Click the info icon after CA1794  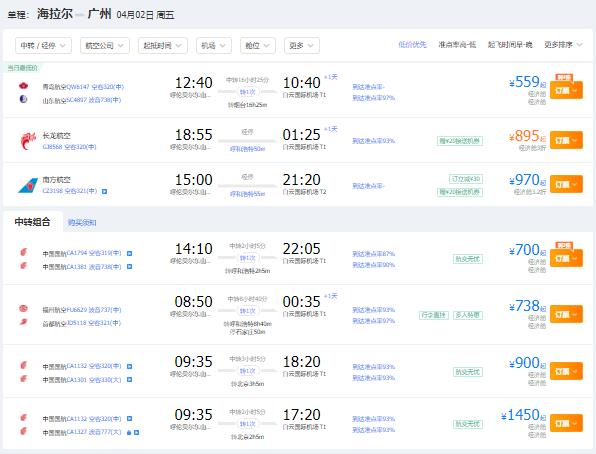[x=130, y=254]
